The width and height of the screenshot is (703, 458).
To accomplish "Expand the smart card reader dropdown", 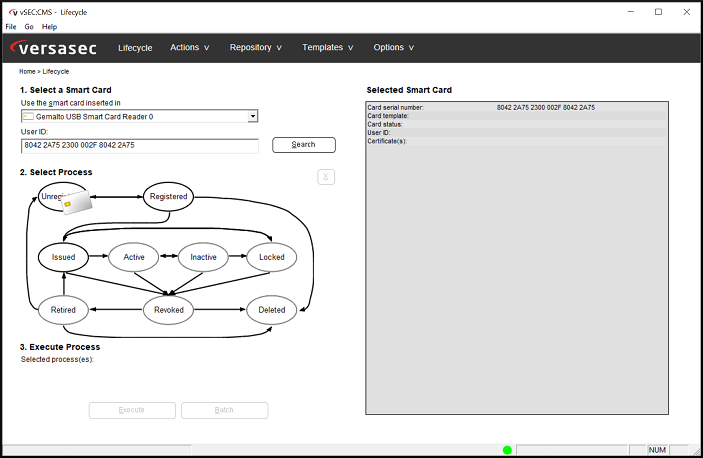I will tap(253, 116).
